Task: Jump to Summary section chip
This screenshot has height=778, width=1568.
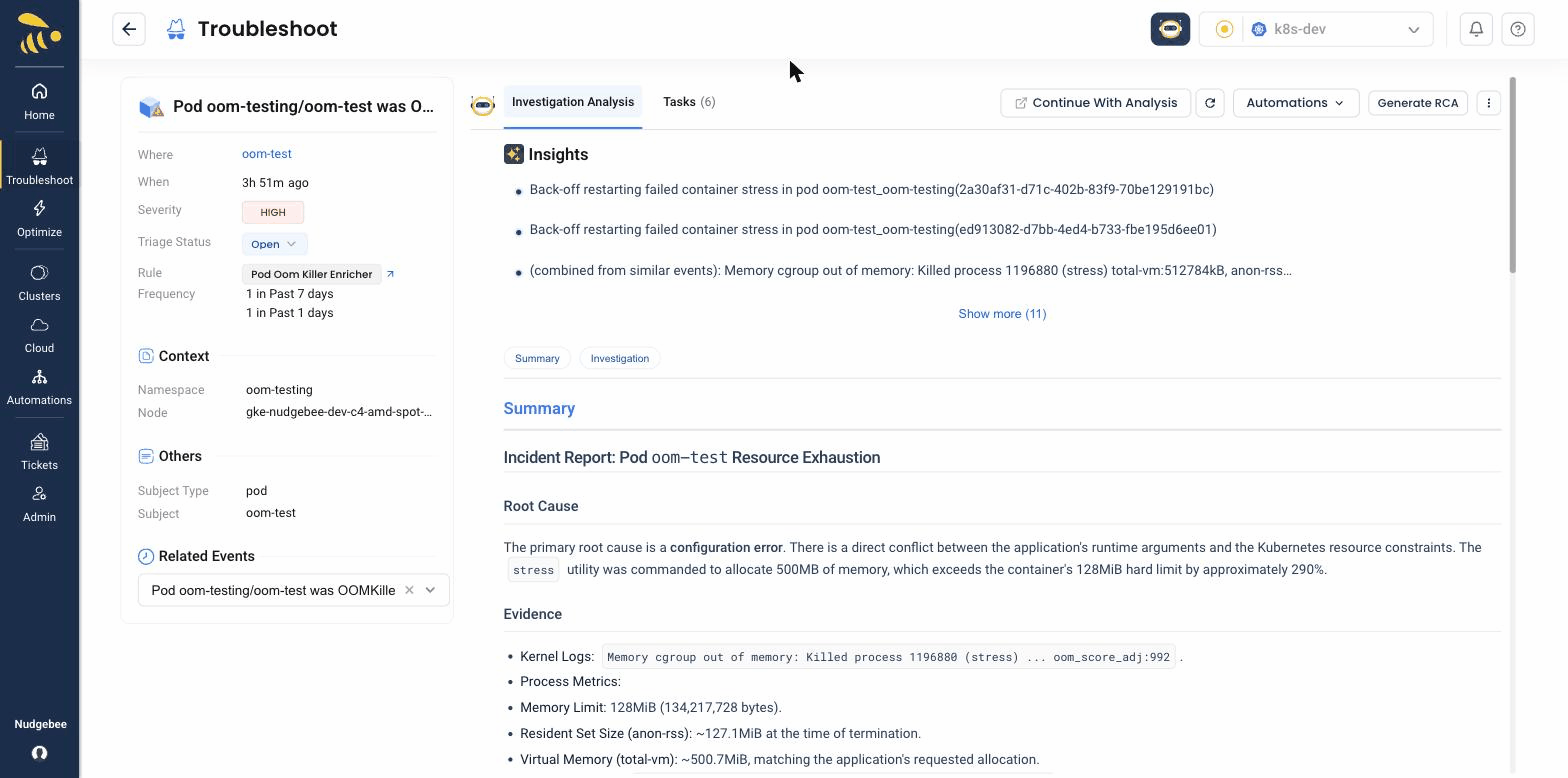Action: tap(537, 358)
